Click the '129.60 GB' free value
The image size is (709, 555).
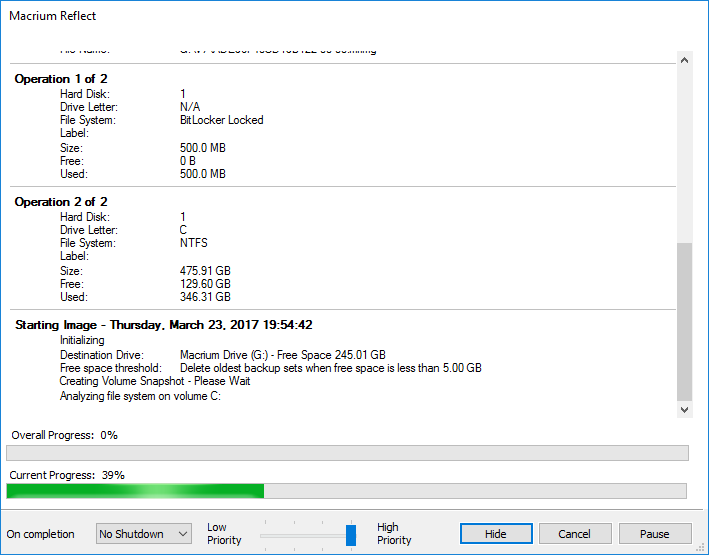click(205, 284)
